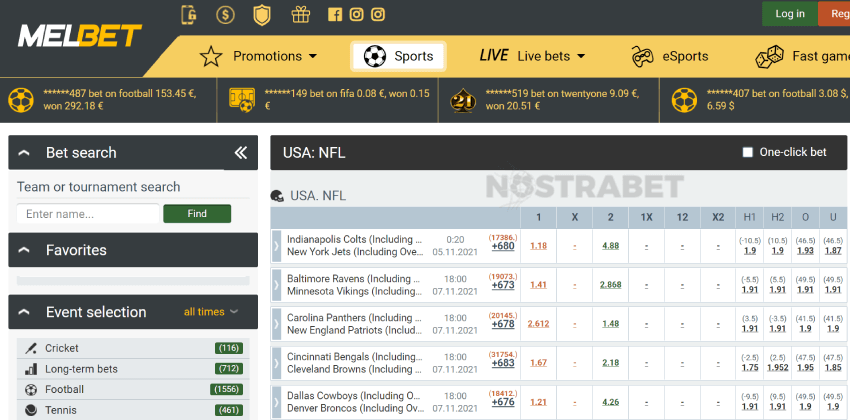
Task: Click the Tennis ball icon in sidebar
Action: (31, 410)
